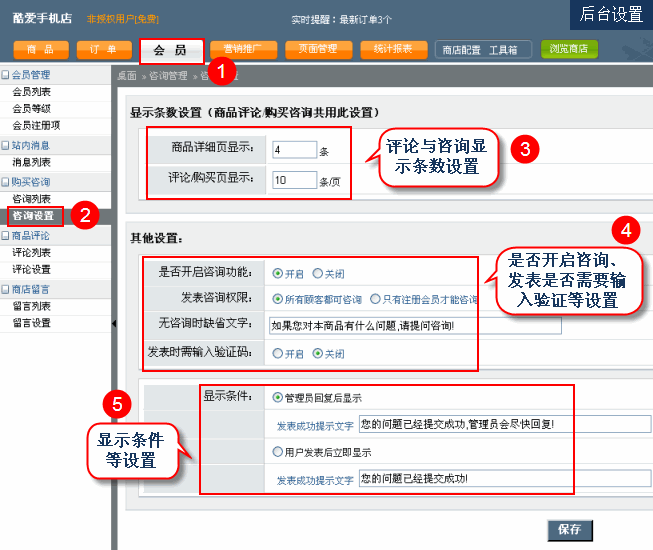Click the 非授权用户[免费] label
Image resolution: width=653 pixels, height=550 pixels.
(x=123, y=19)
